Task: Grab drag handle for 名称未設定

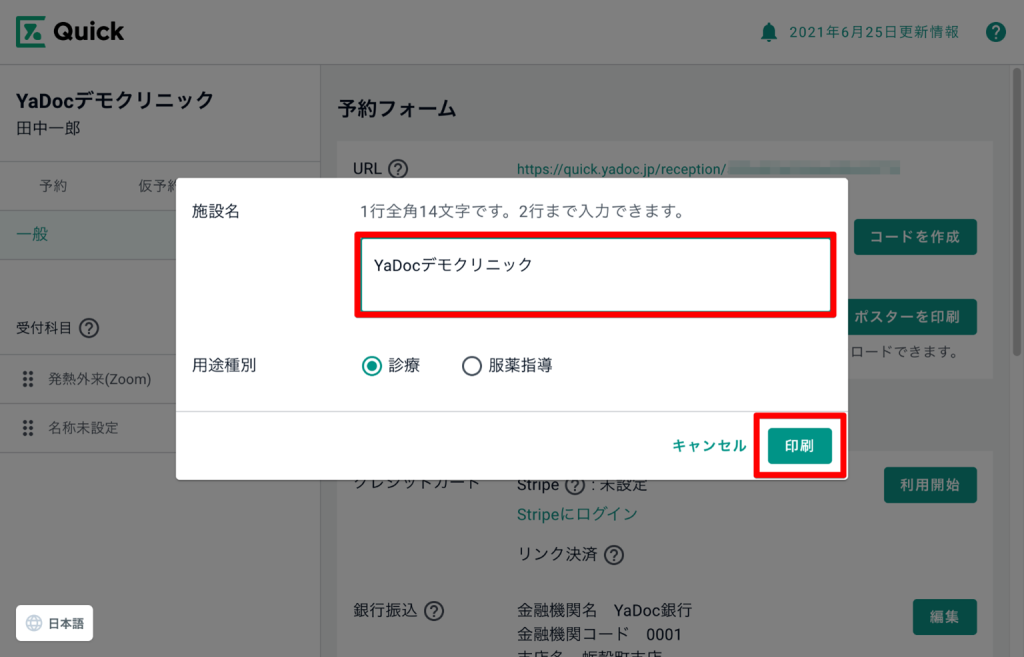Action: tap(28, 428)
